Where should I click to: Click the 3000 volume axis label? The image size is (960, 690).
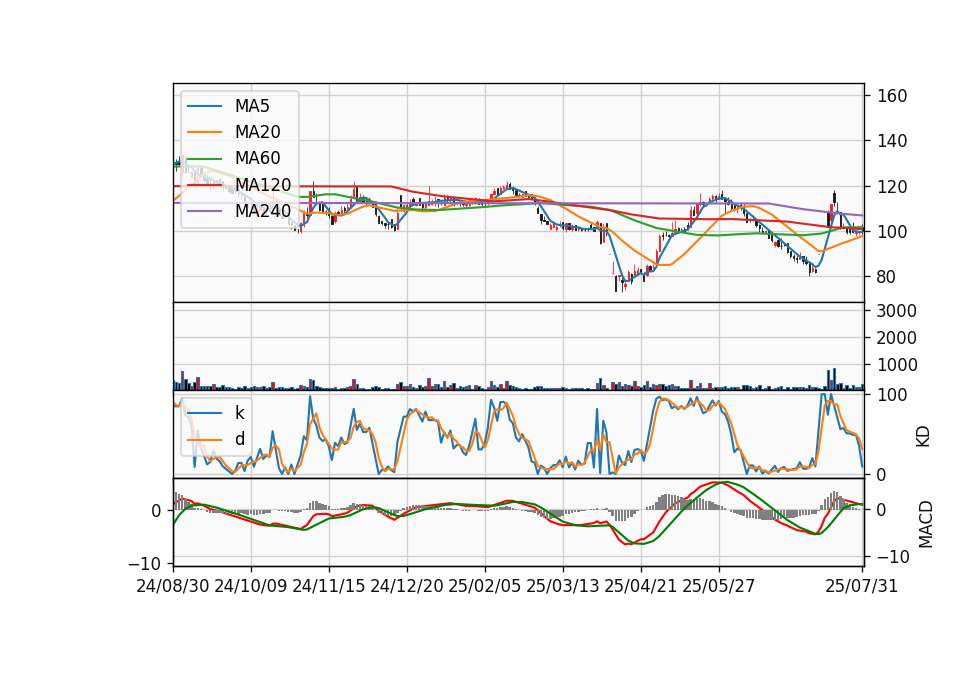897,311
